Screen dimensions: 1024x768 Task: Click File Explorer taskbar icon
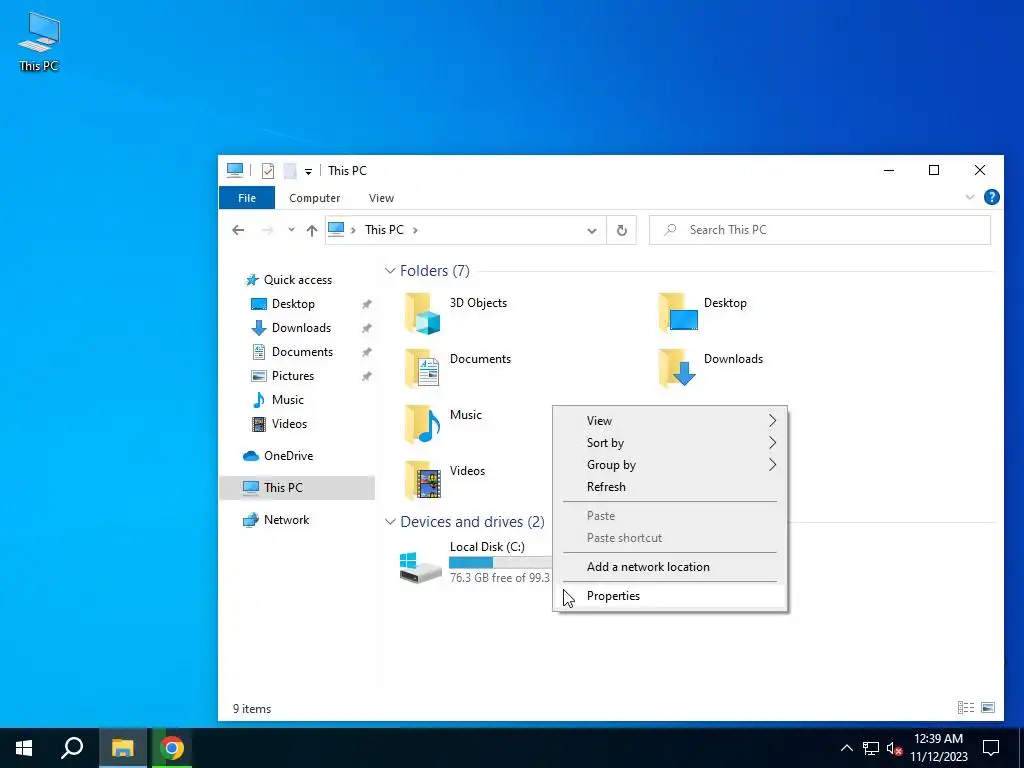click(x=122, y=748)
